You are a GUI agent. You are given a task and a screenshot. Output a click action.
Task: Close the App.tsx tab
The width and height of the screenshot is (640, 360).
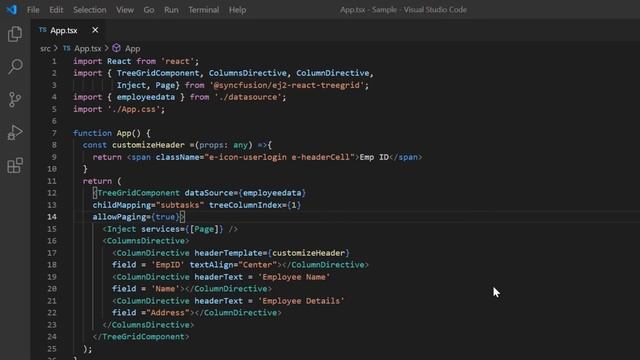click(x=95, y=30)
